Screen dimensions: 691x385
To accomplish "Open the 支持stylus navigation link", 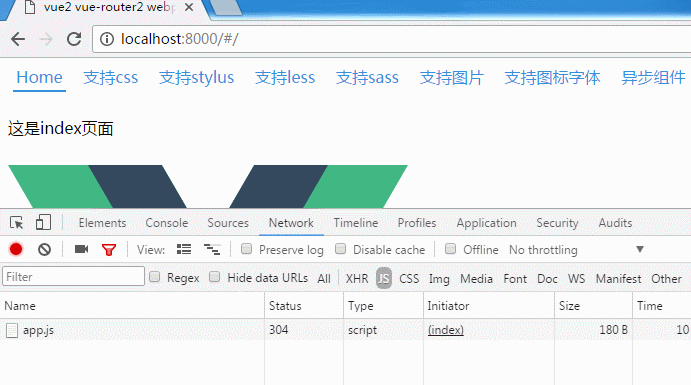I will tap(197, 78).
